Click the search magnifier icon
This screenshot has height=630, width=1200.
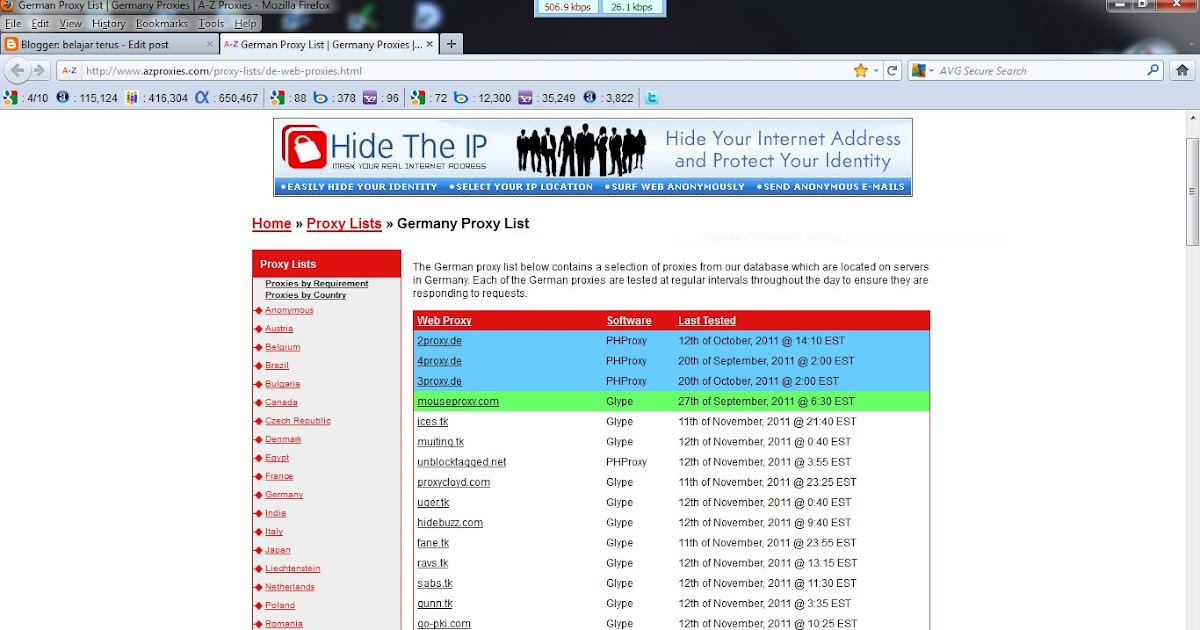pyautogui.click(x=1153, y=71)
